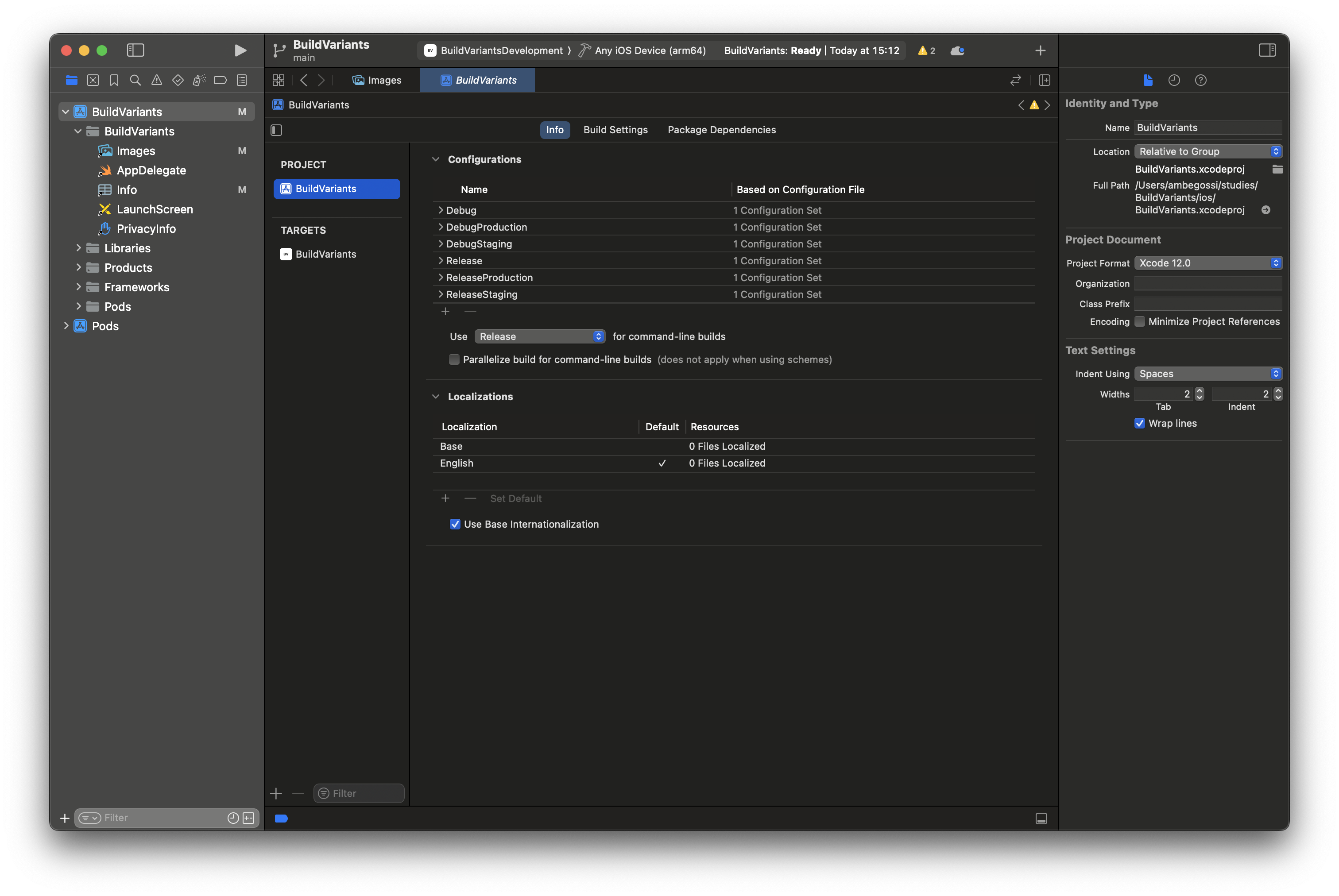Click the Xcode Cloud status icon

coord(957,51)
